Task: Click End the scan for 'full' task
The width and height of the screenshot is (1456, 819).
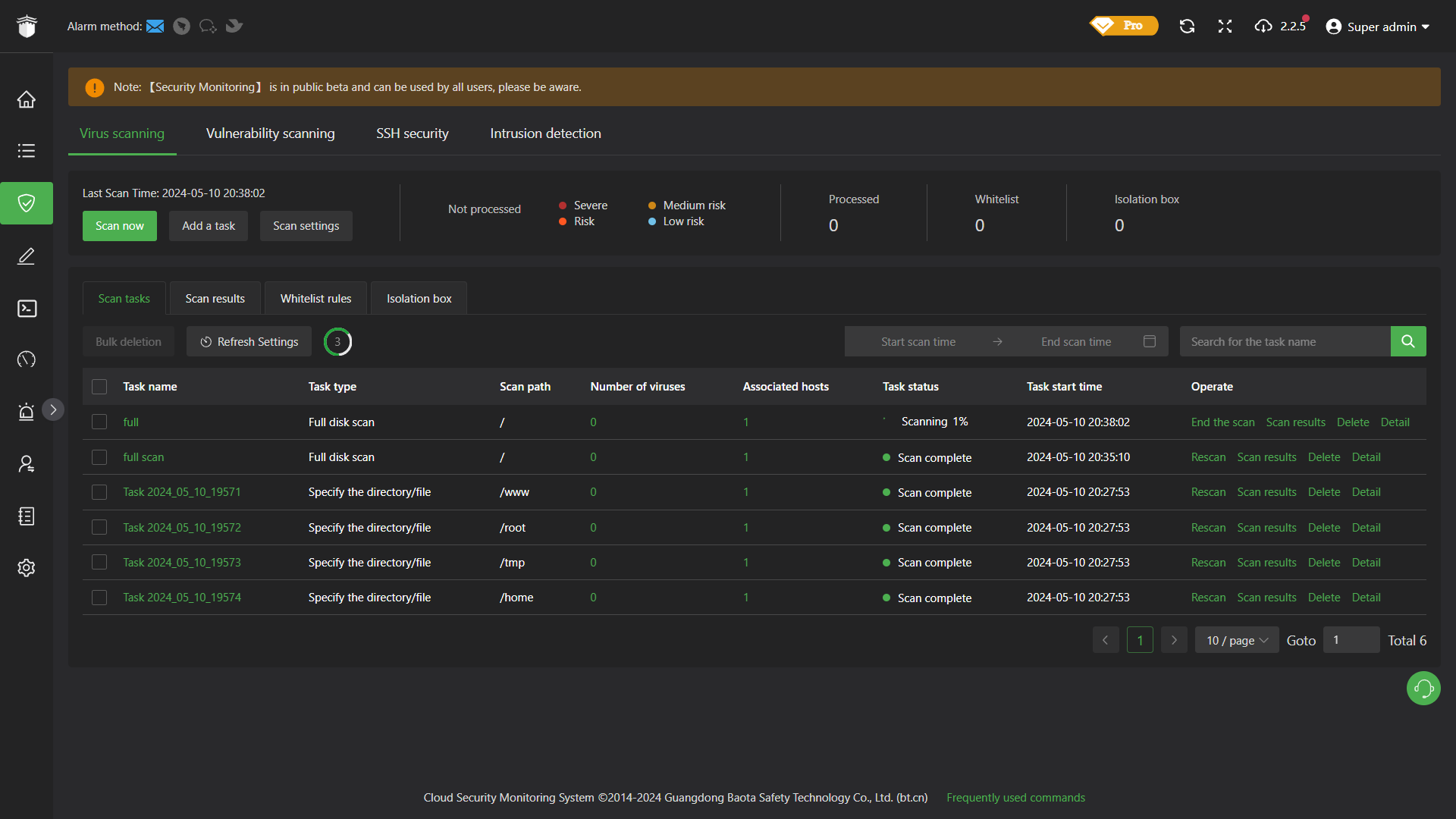Action: pos(1222,422)
